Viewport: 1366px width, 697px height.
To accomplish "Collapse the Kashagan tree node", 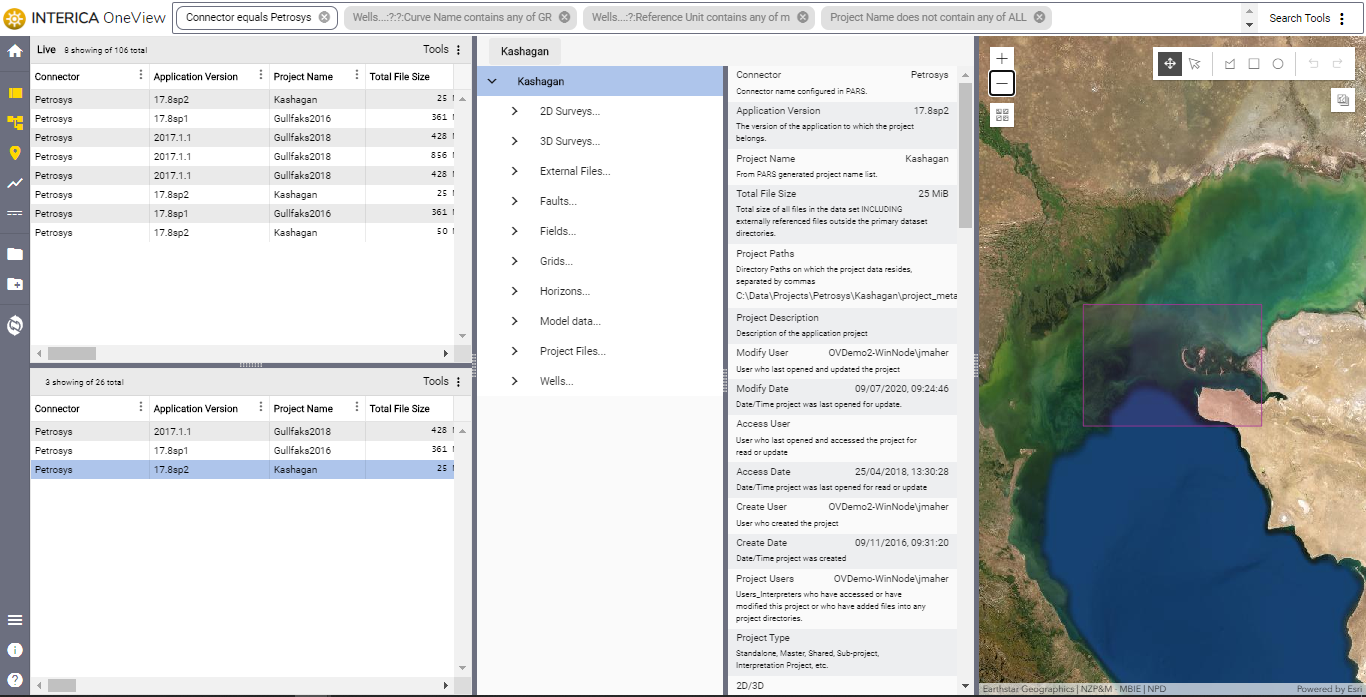I will point(492,82).
